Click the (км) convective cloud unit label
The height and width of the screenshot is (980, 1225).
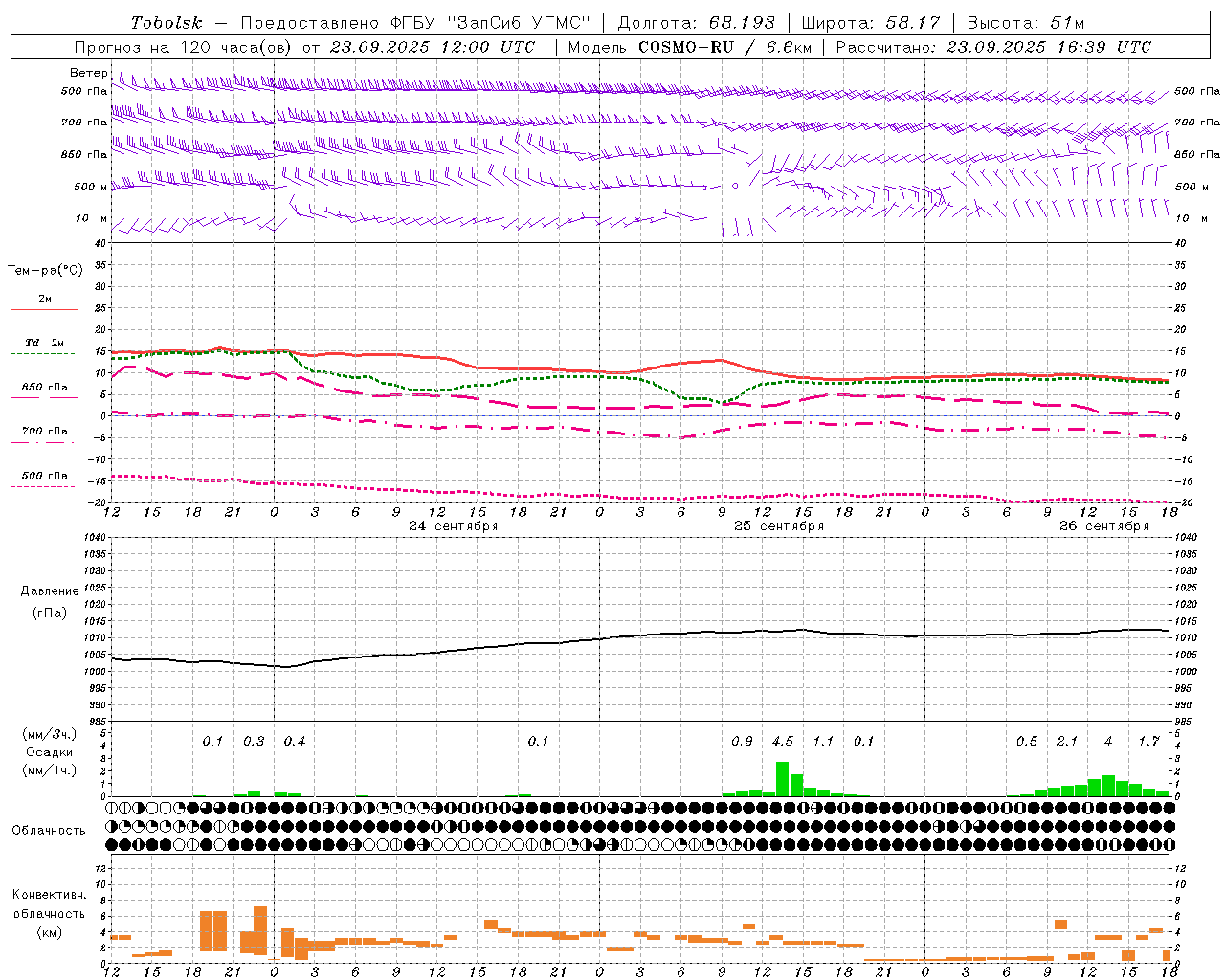tap(49, 932)
